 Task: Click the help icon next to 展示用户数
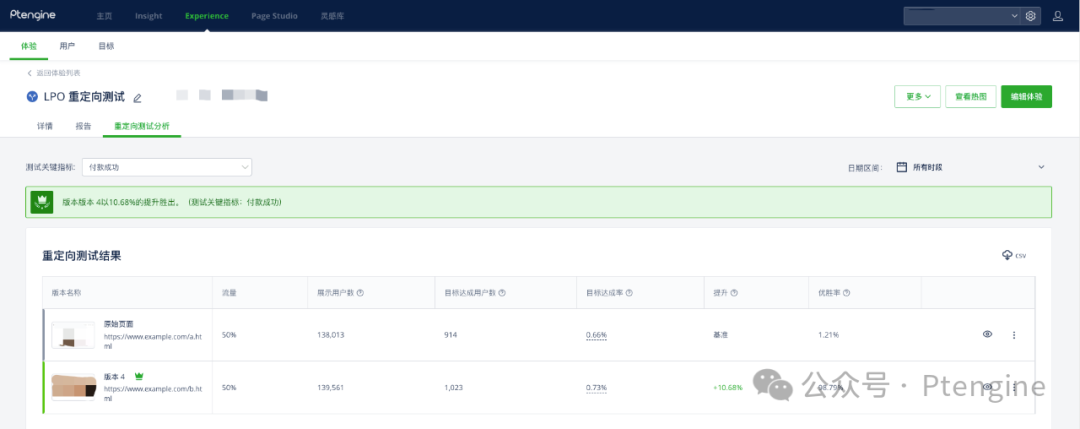pyautogui.click(x=360, y=293)
